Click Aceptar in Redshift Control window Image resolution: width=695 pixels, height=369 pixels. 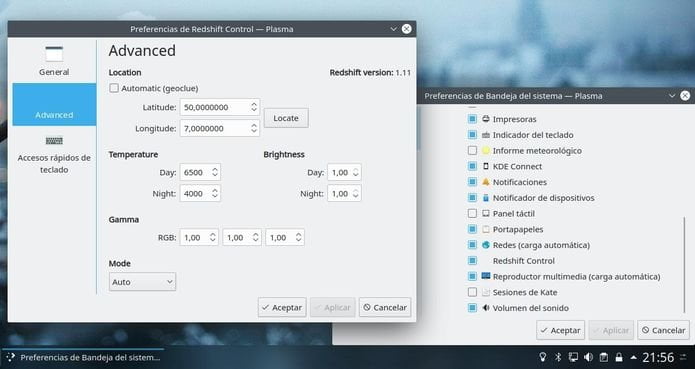click(282, 307)
